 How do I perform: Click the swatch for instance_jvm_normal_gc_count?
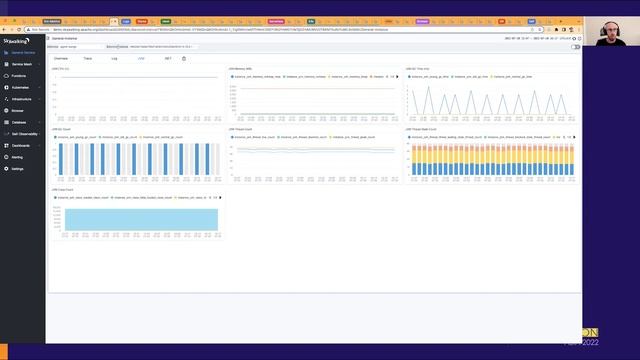point(141,137)
